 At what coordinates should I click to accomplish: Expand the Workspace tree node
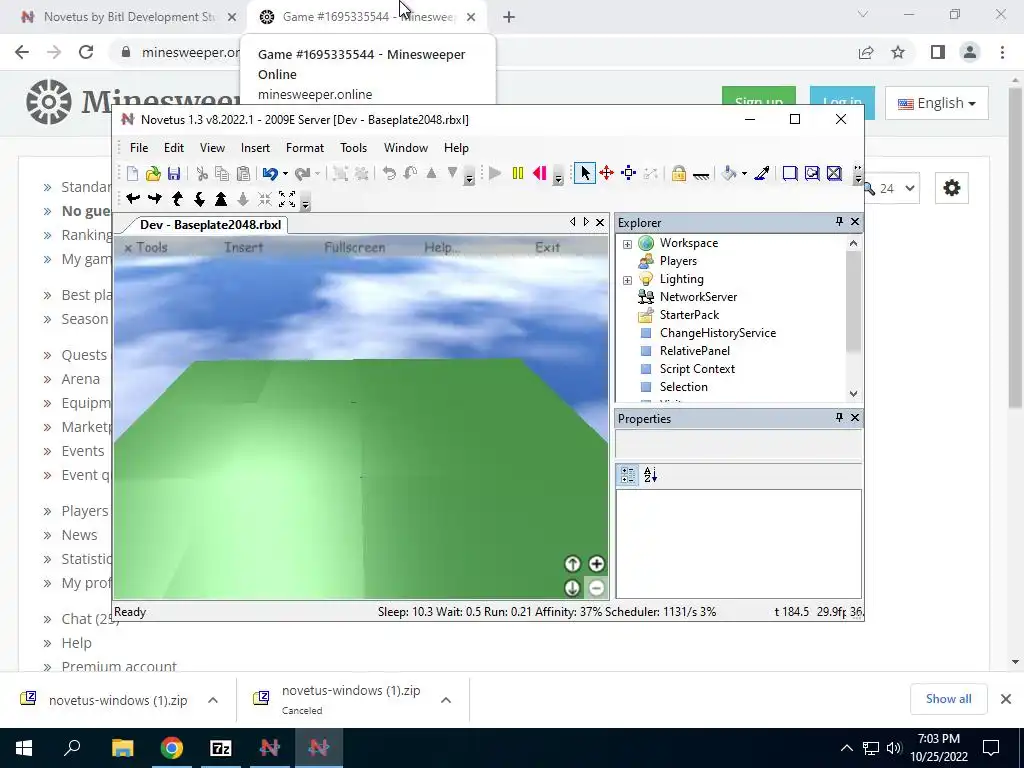point(628,244)
